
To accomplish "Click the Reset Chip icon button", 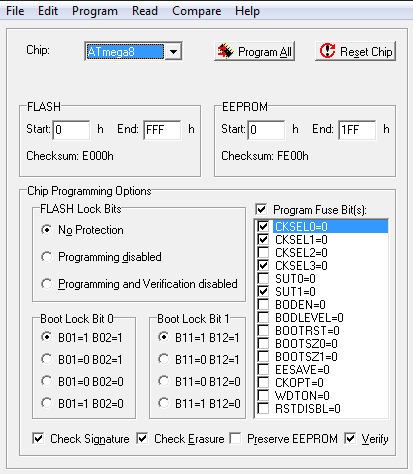I will pyautogui.click(x=355, y=51).
